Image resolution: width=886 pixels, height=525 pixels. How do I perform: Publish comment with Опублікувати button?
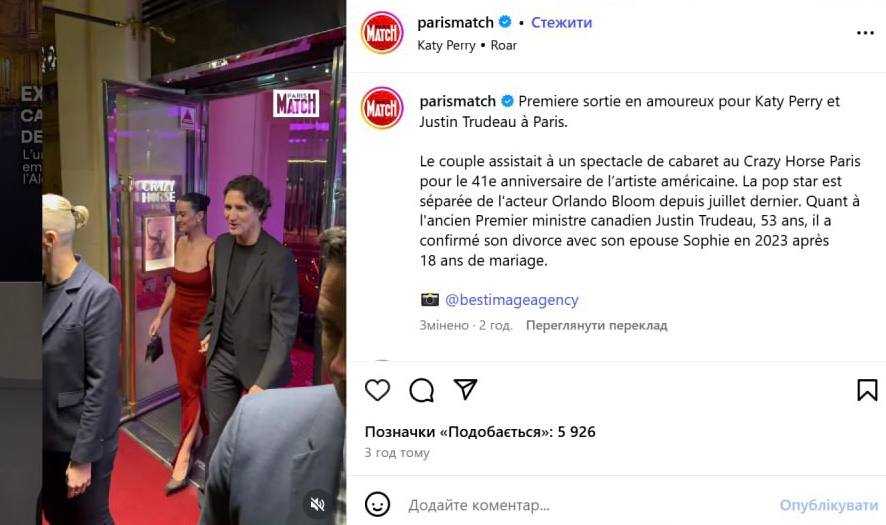[829, 505]
